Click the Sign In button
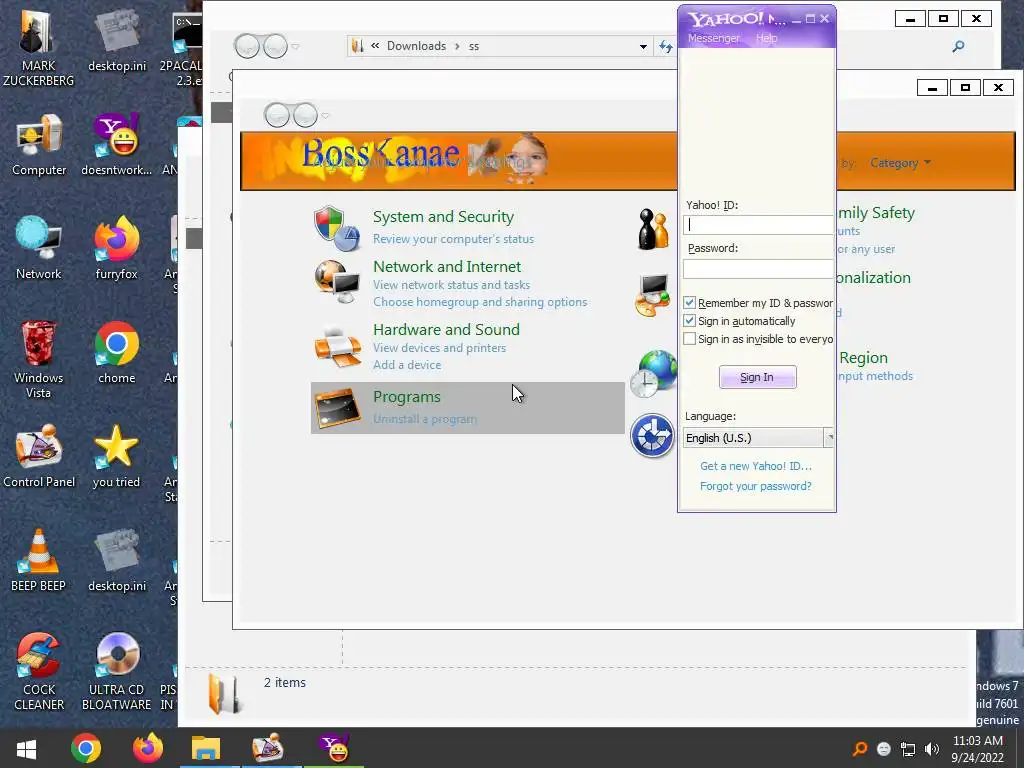The width and height of the screenshot is (1024, 768). 758,377
